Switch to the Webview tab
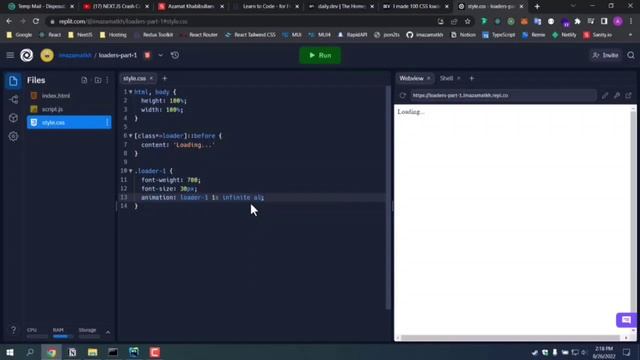640x360 pixels. coord(411,78)
